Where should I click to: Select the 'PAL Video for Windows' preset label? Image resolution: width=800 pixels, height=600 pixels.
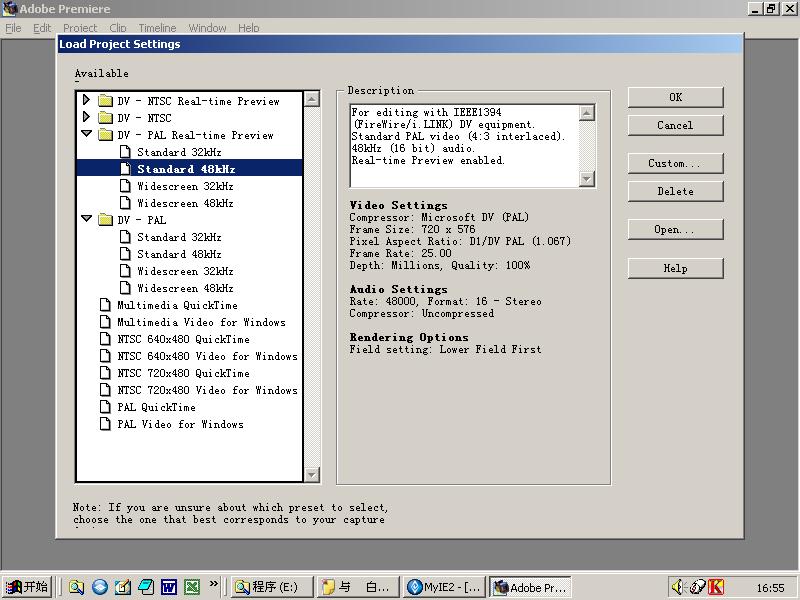[181, 424]
